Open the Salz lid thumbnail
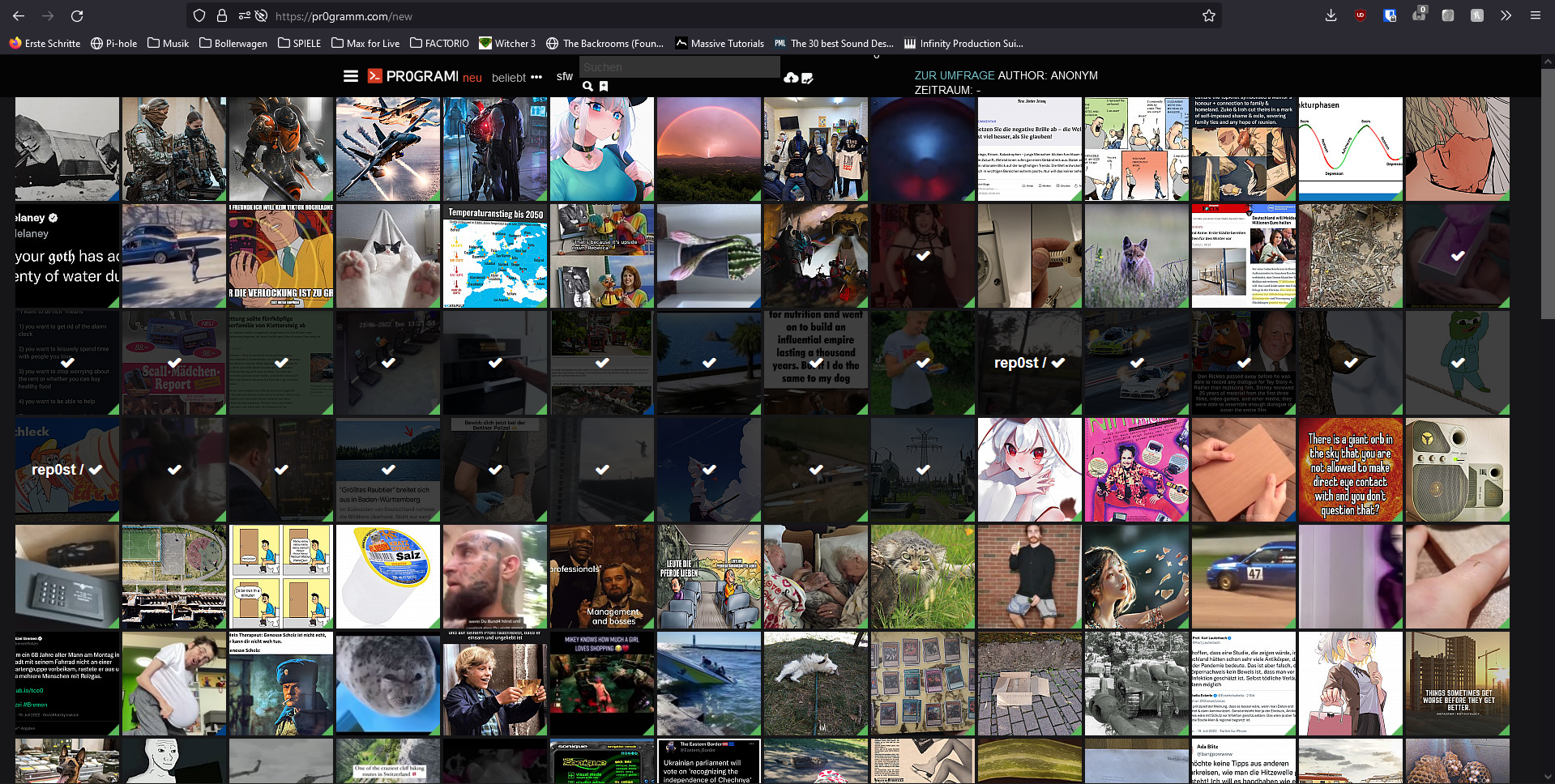The image size is (1555, 784). click(388, 577)
